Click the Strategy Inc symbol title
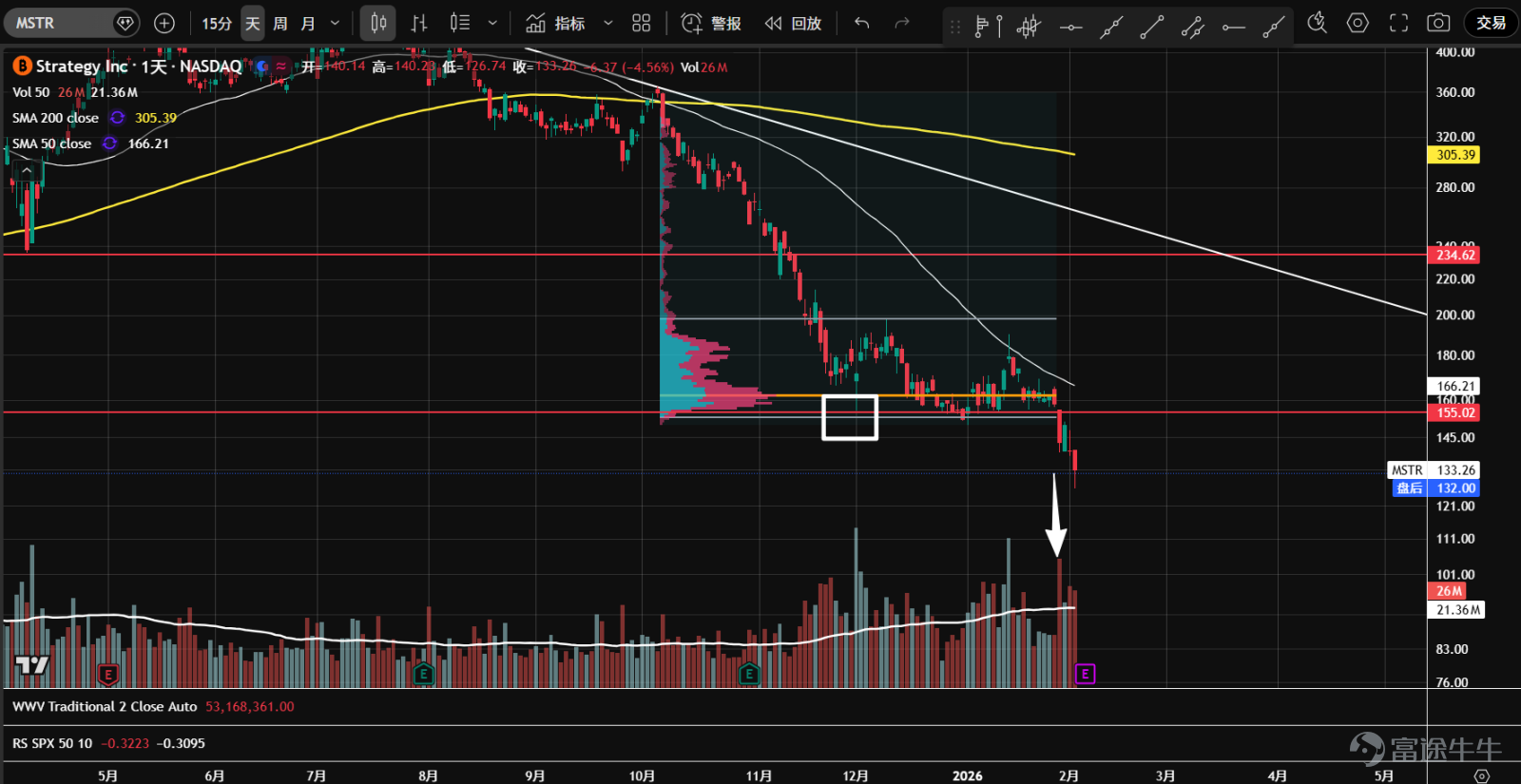 click(x=82, y=67)
